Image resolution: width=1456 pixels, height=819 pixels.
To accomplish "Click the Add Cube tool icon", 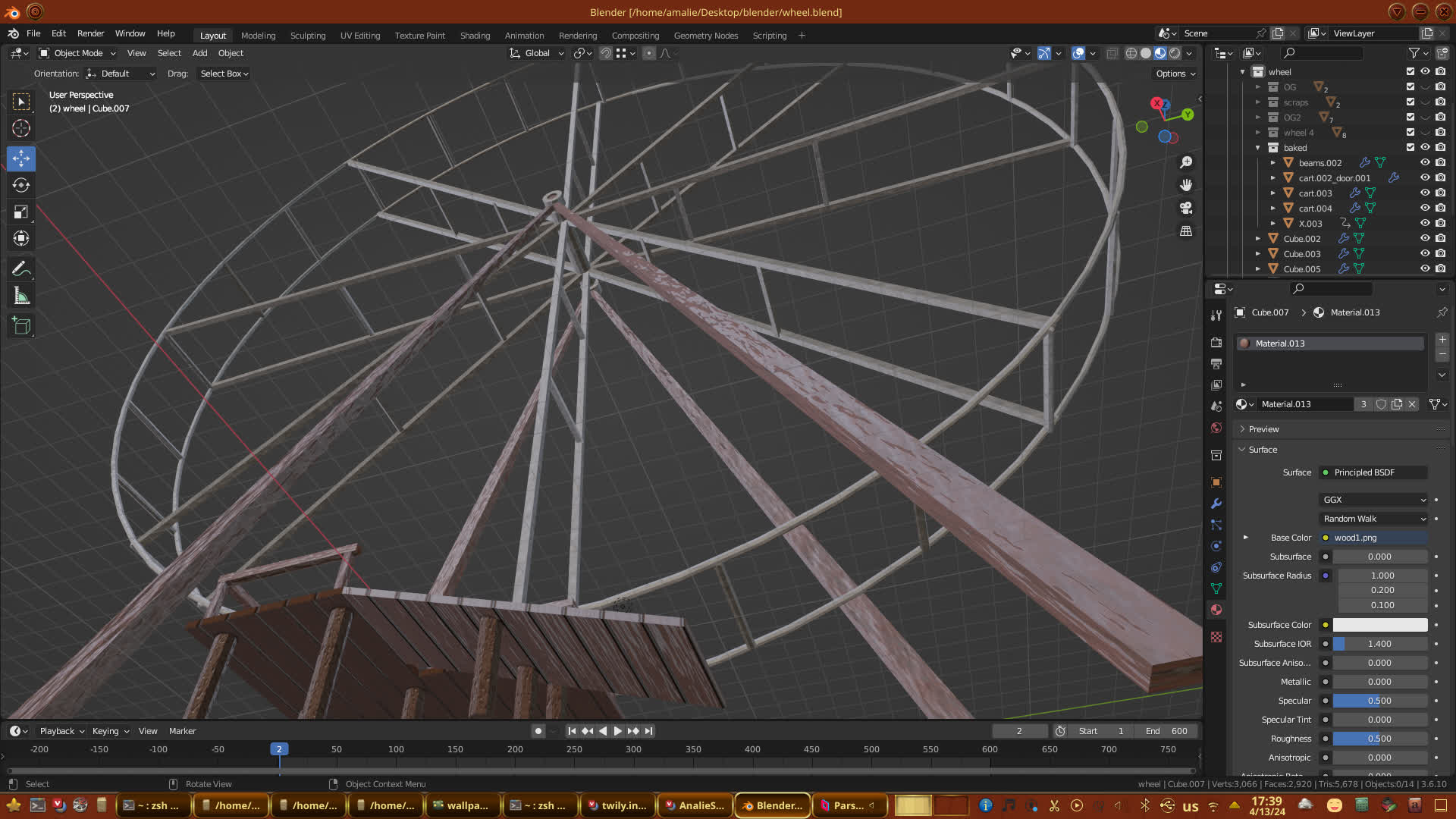I will (21, 326).
